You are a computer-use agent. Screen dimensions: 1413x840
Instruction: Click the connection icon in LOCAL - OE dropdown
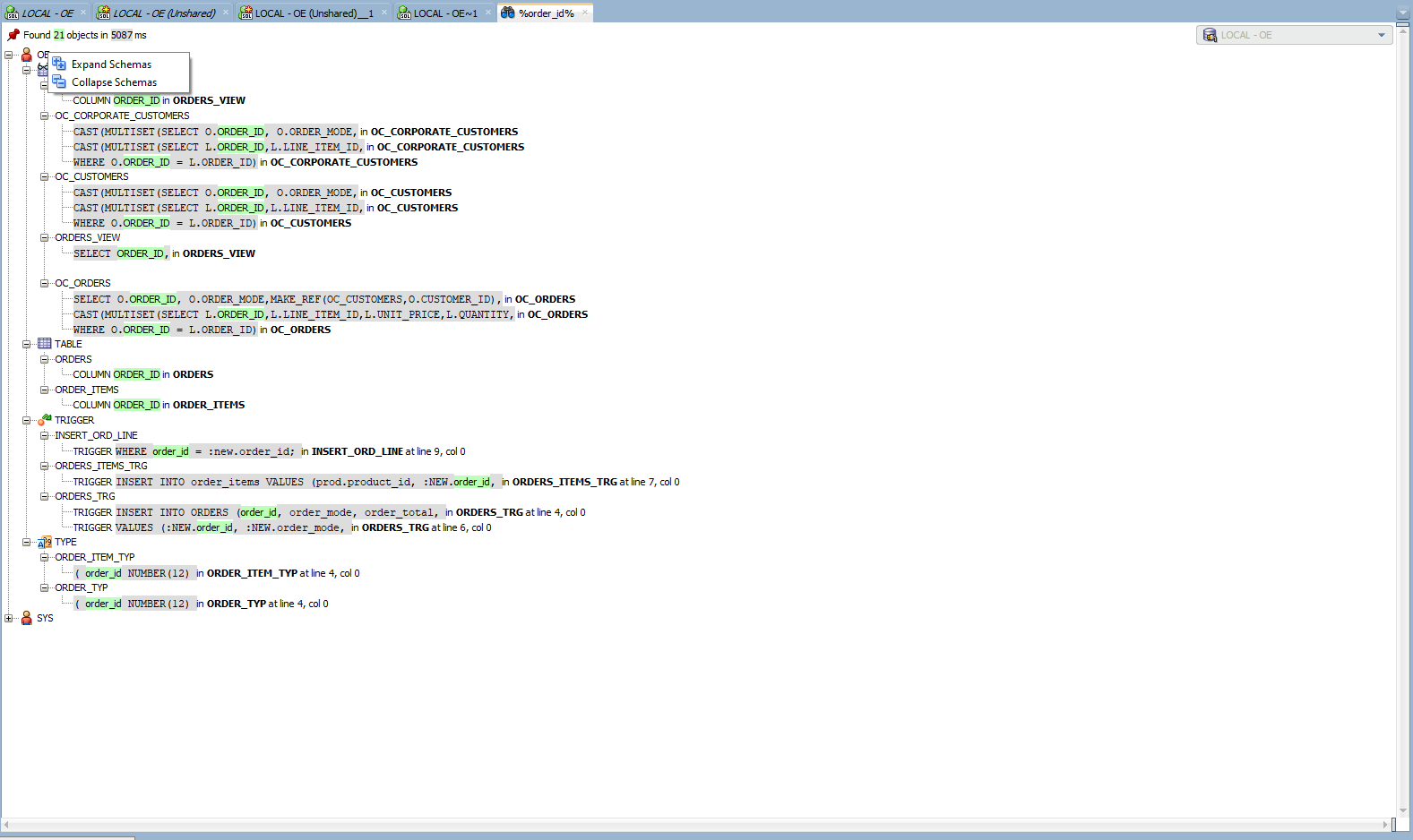(x=1211, y=35)
